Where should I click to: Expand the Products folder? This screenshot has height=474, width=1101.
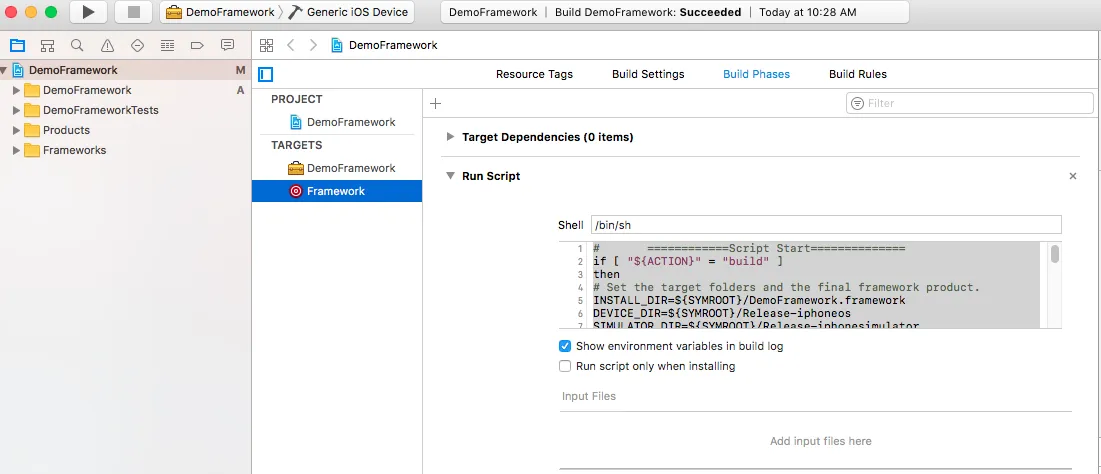point(17,130)
